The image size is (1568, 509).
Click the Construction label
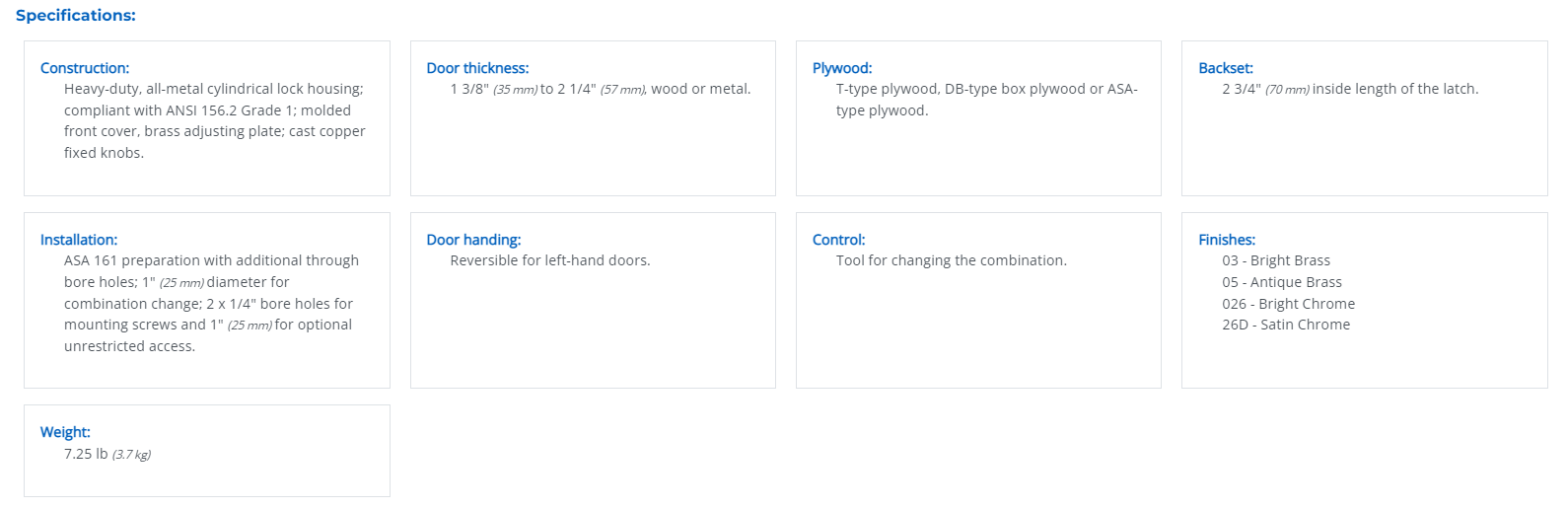click(85, 68)
